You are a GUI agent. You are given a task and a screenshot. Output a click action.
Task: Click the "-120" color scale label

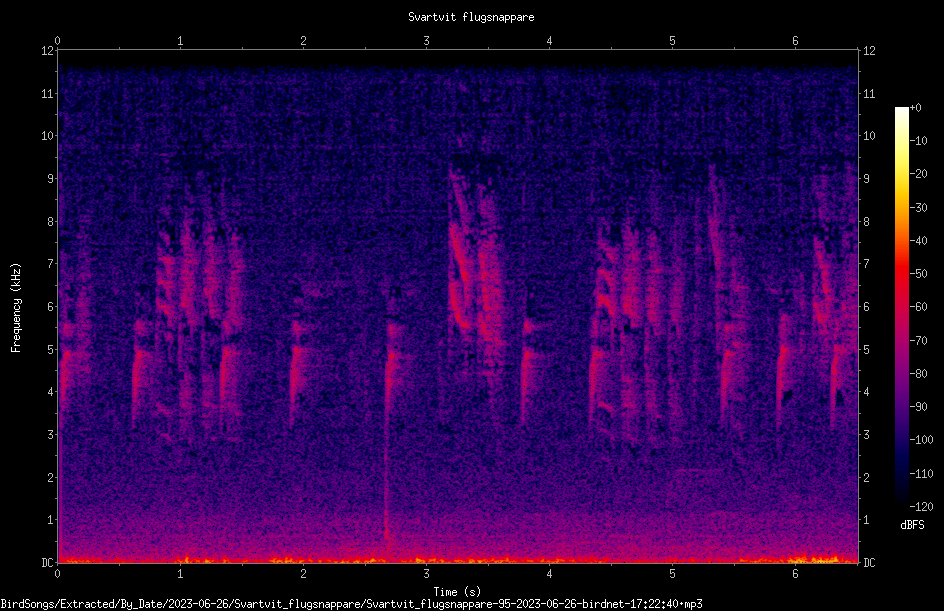point(921,507)
